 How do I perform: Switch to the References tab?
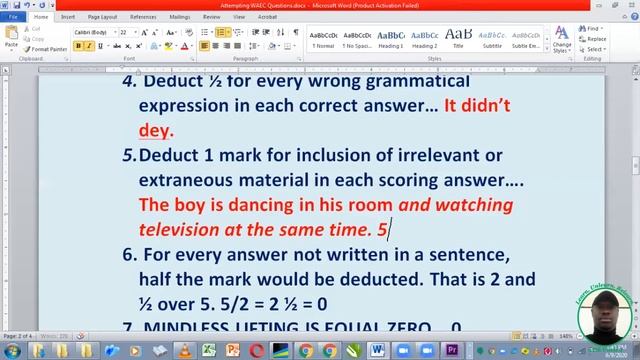pyautogui.click(x=143, y=17)
